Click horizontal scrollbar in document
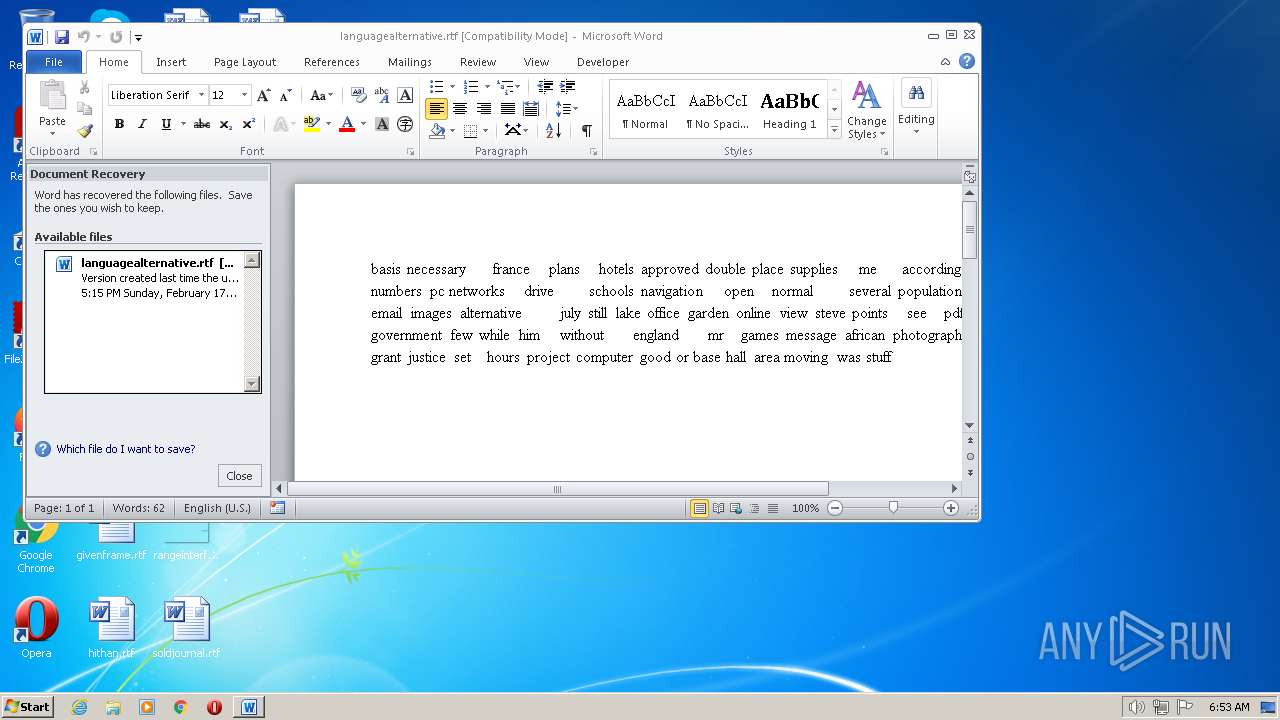This screenshot has width=1280, height=720. tap(558, 489)
